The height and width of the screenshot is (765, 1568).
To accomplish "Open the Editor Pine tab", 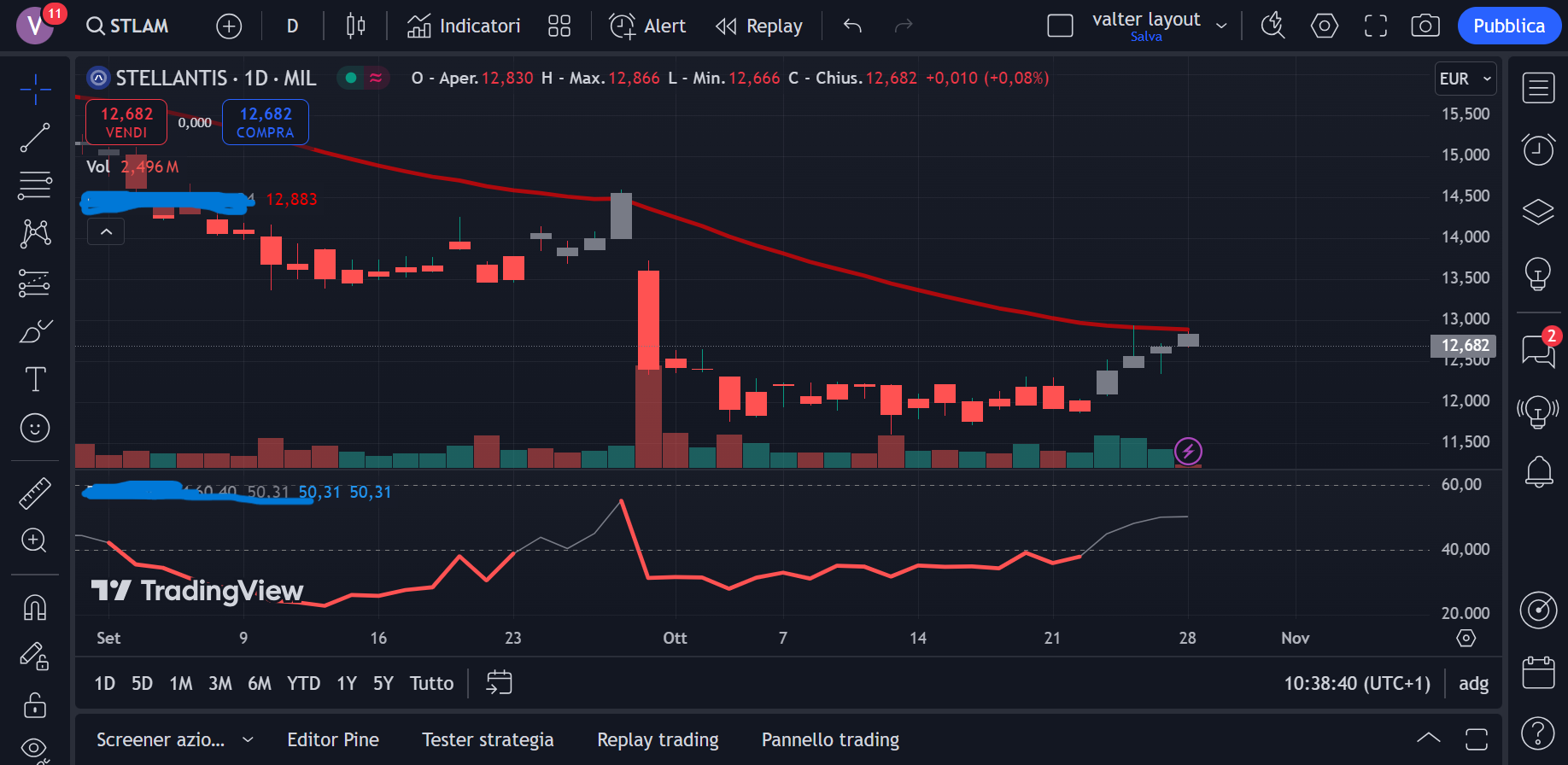I will coord(333,740).
